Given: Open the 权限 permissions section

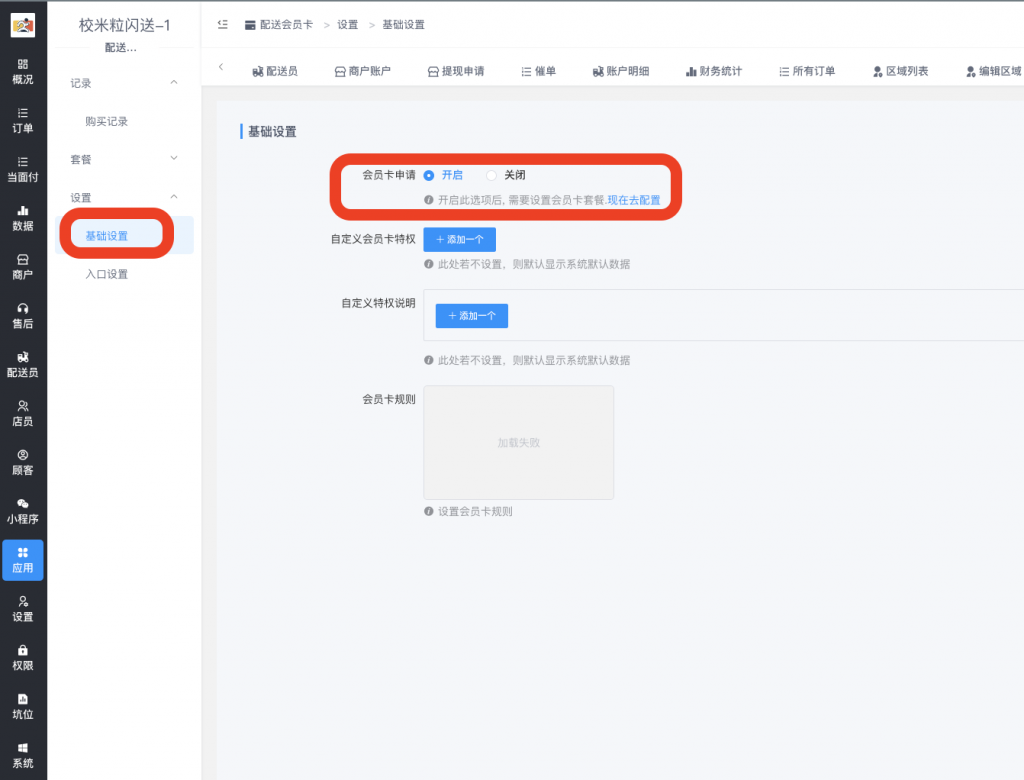Looking at the screenshot, I should pos(22,656).
